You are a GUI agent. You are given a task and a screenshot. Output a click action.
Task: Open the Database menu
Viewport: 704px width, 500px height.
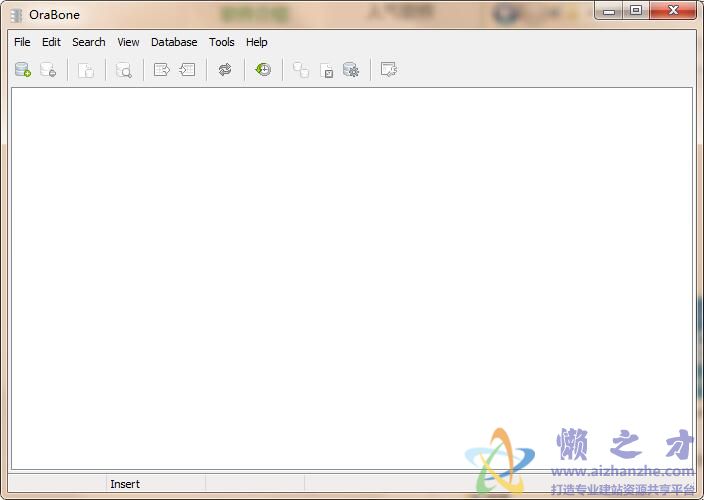[174, 42]
